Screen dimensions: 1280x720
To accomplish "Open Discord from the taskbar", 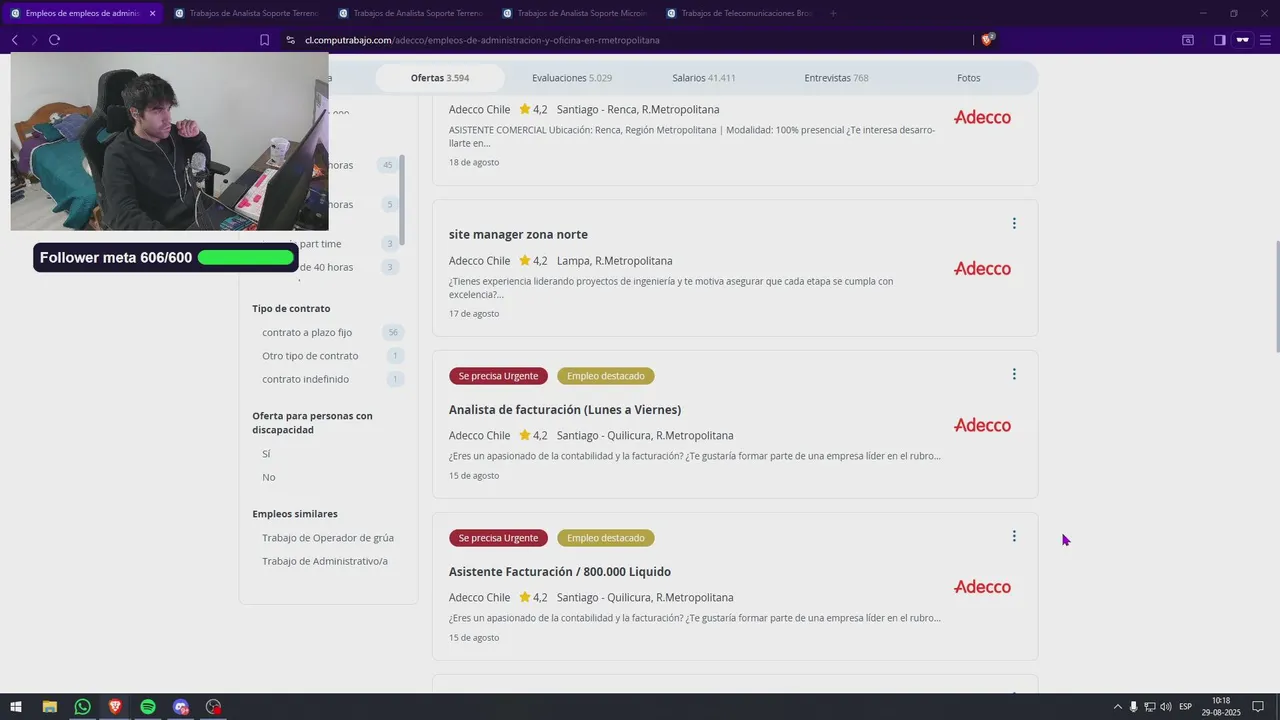I will 181,707.
